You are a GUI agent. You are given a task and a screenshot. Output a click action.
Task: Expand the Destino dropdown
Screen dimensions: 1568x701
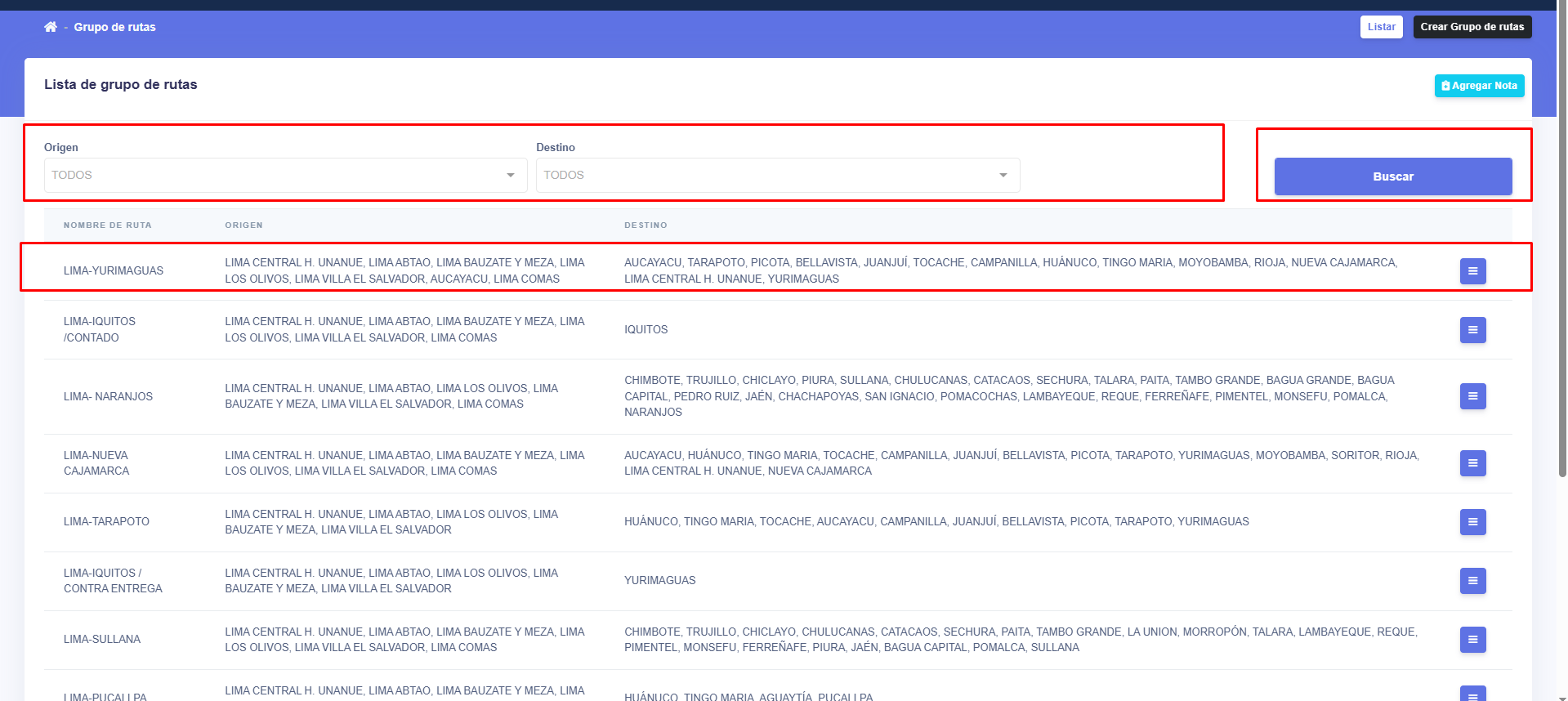[777, 176]
